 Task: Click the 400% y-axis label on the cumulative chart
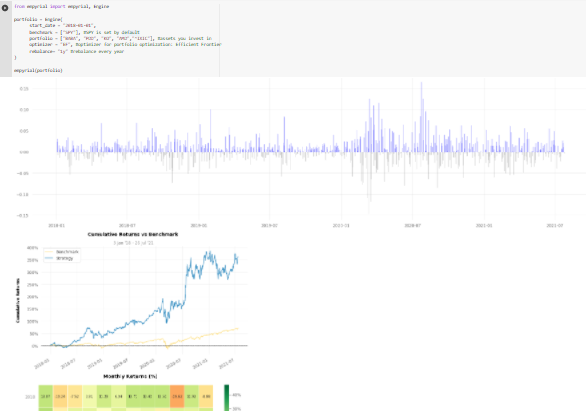tap(33, 248)
